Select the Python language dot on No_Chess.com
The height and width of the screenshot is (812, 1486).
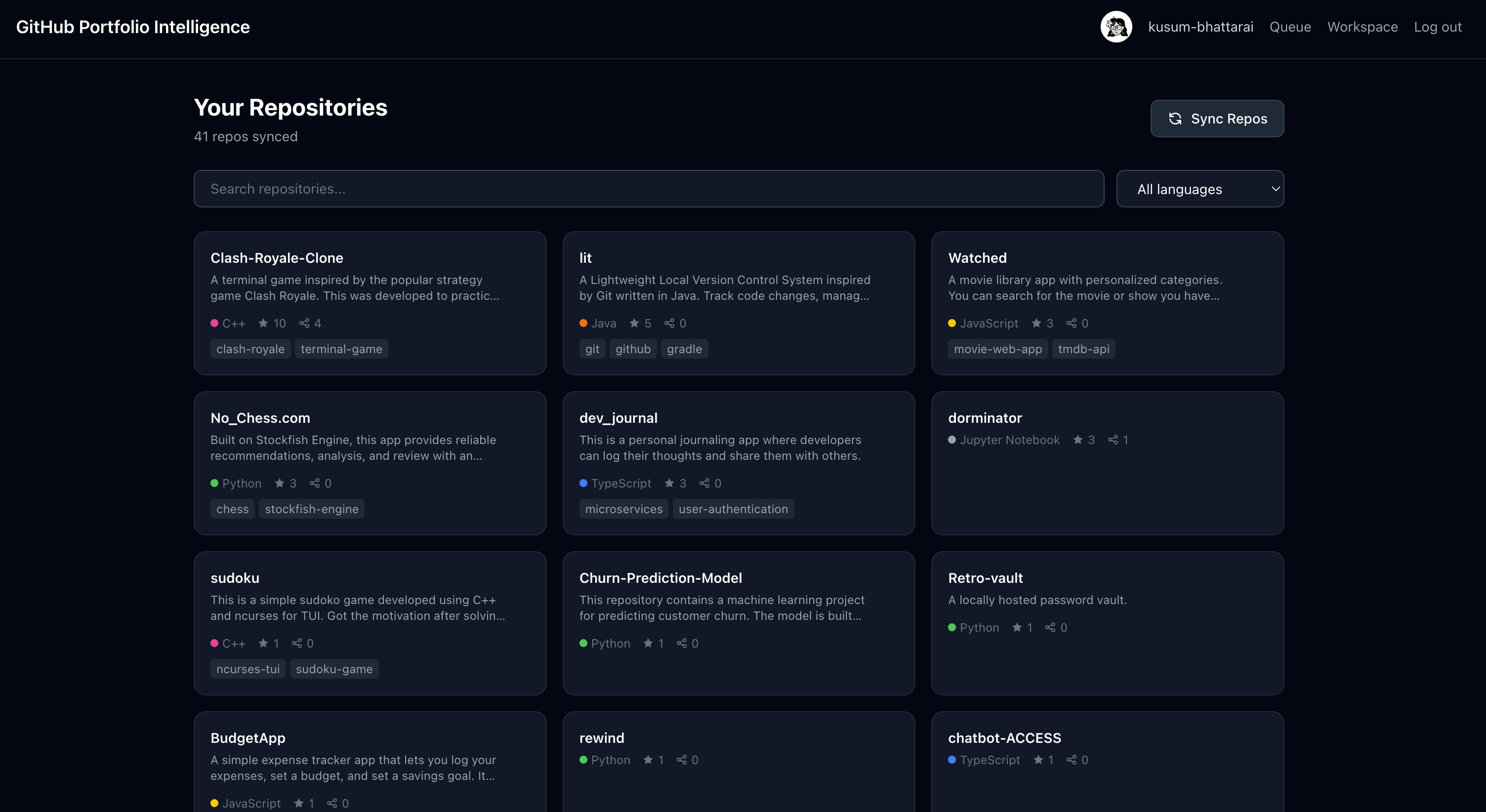[214, 483]
